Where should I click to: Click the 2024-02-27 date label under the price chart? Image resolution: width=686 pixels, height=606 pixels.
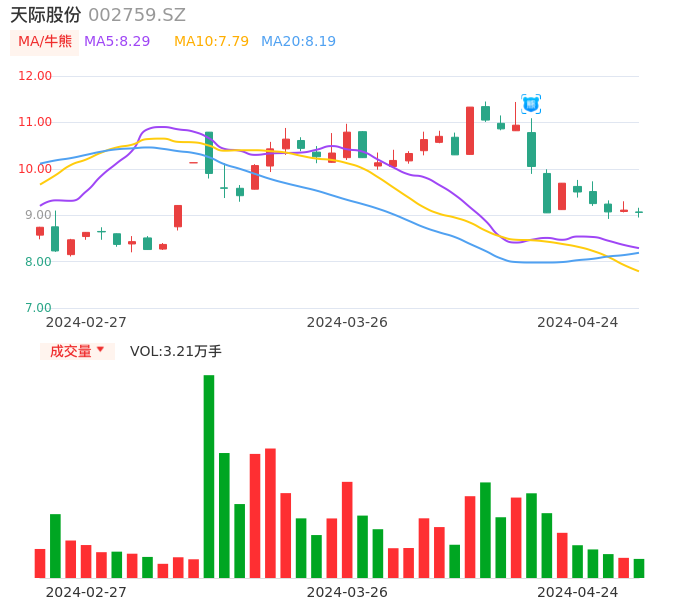coord(86,322)
